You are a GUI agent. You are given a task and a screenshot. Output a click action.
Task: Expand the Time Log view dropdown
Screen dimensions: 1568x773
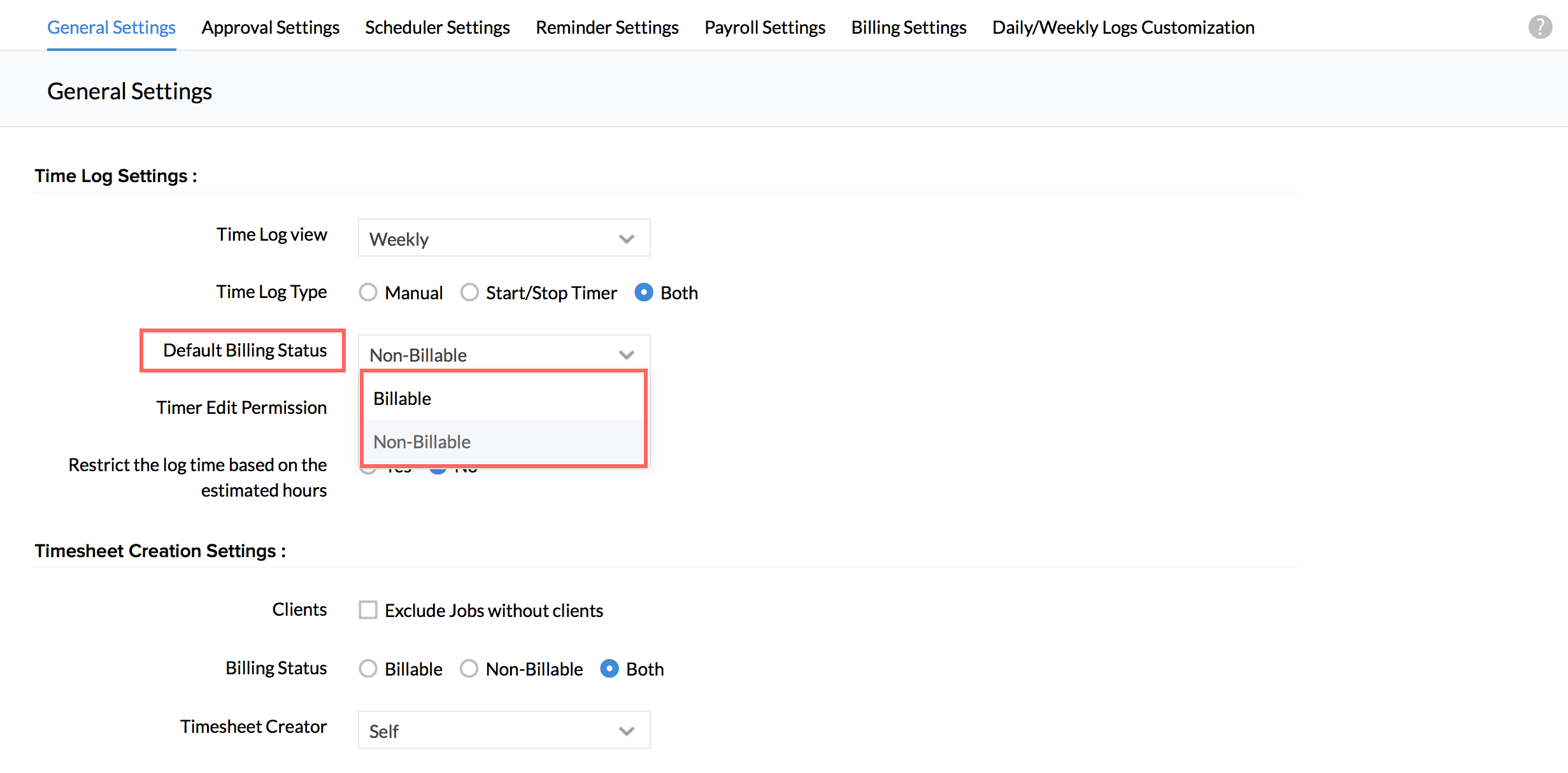(x=504, y=238)
